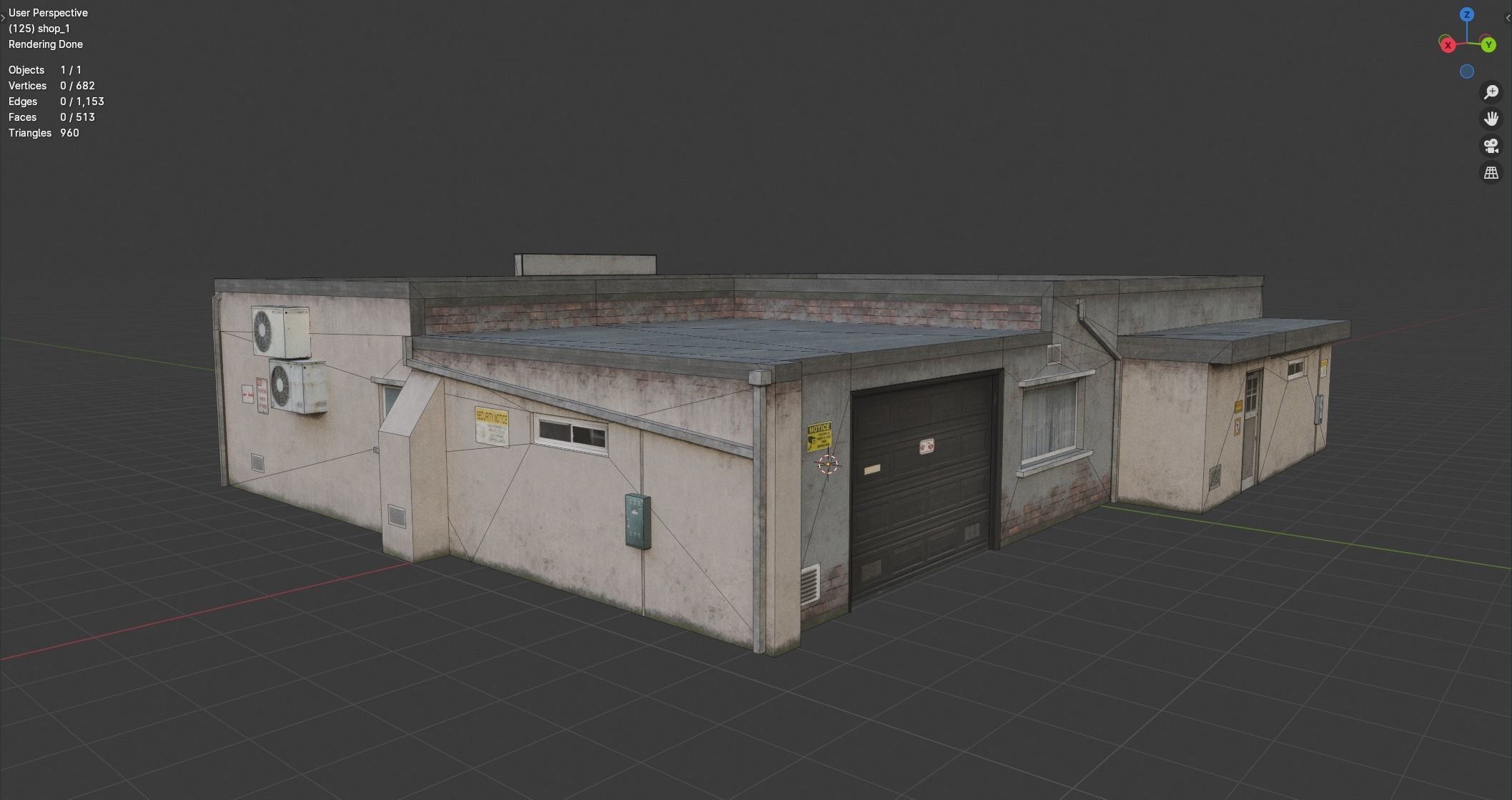The image size is (1512, 800).
Task: Click the 3D cursor crosshair
Action: (828, 465)
